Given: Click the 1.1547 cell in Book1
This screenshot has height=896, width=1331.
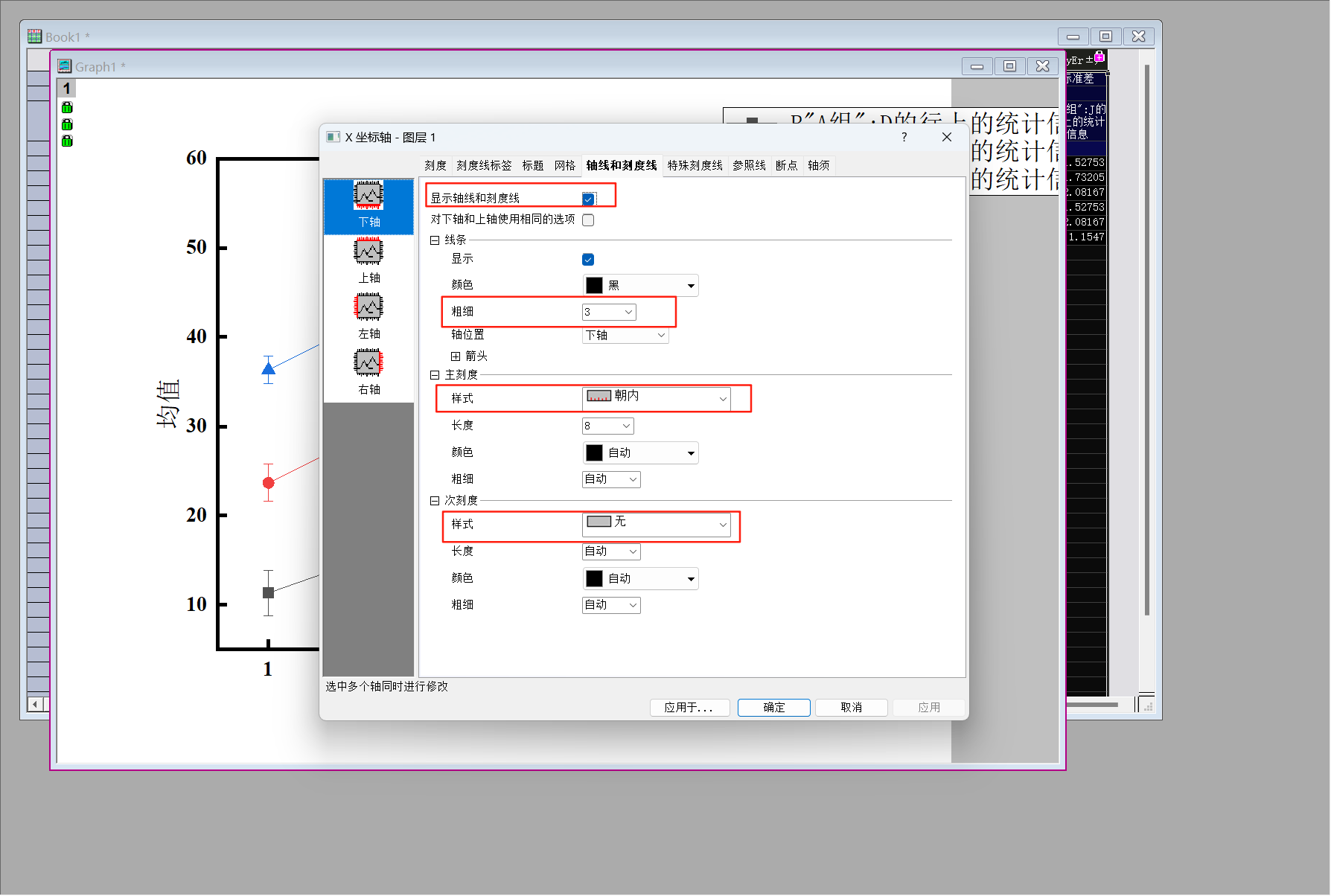Looking at the screenshot, I should tap(1086, 237).
